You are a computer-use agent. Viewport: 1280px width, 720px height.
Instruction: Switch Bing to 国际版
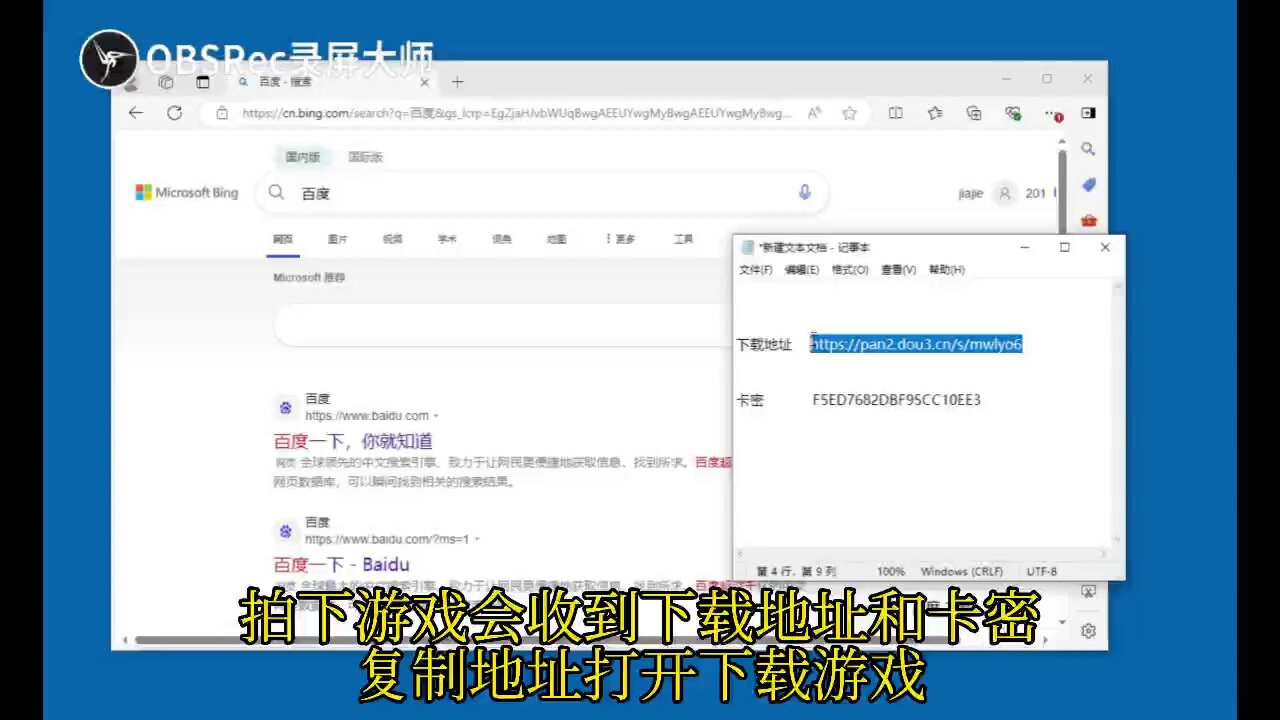[365, 157]
